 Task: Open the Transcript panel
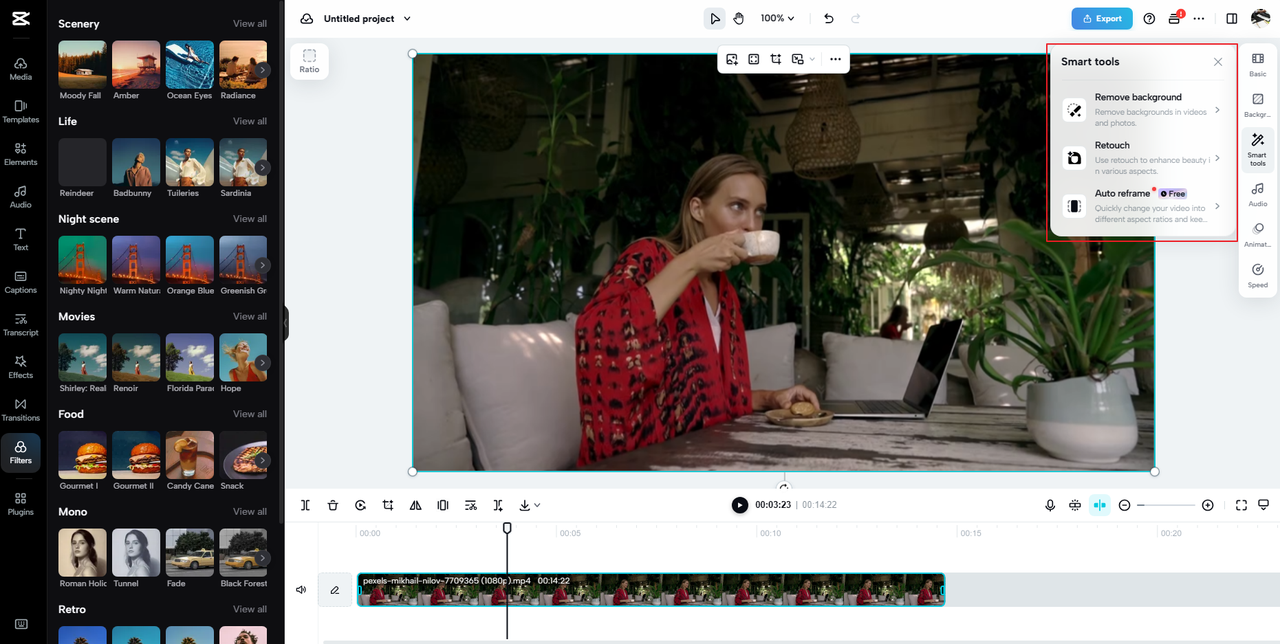[20, 324]
